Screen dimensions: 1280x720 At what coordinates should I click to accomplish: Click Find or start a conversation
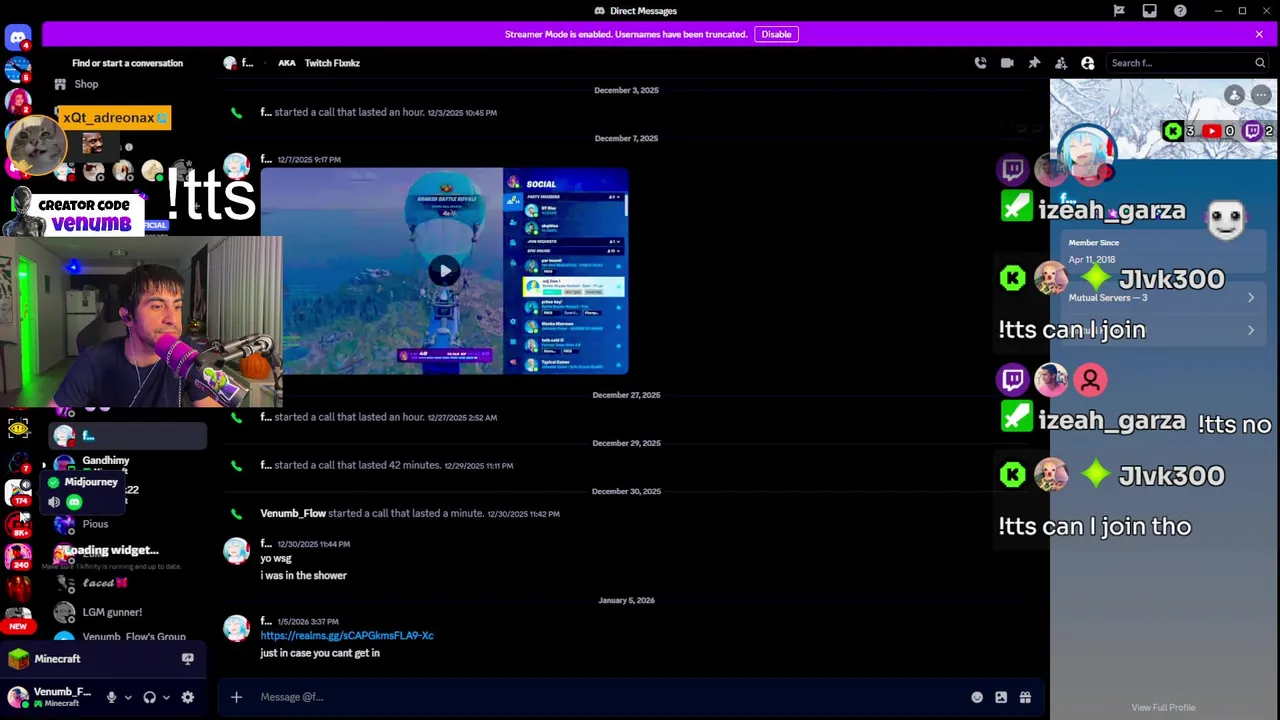tap(127, 63)
